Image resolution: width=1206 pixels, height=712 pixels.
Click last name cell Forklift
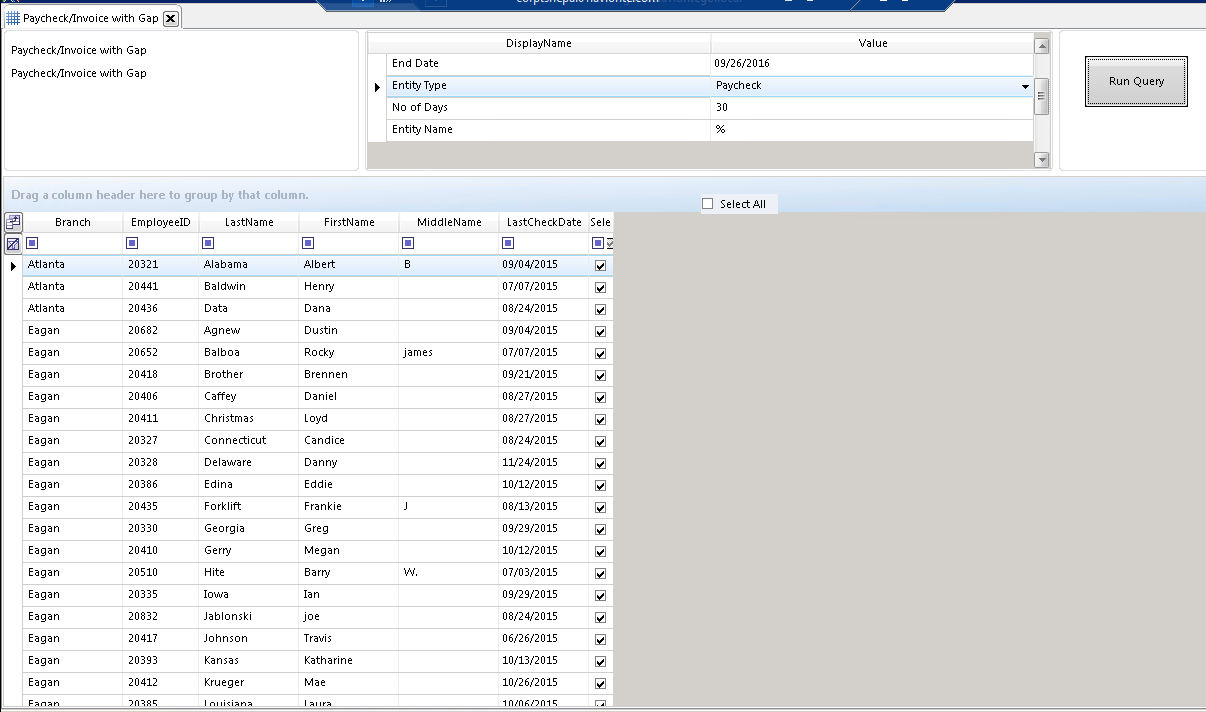[x=249, y=506]
